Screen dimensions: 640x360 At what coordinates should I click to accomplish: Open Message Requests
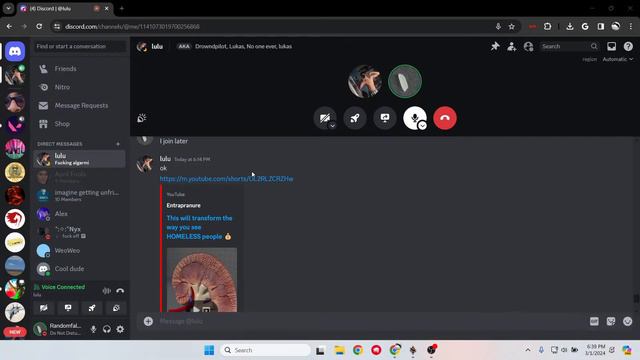pyautogui.click(x=79, y=105)
